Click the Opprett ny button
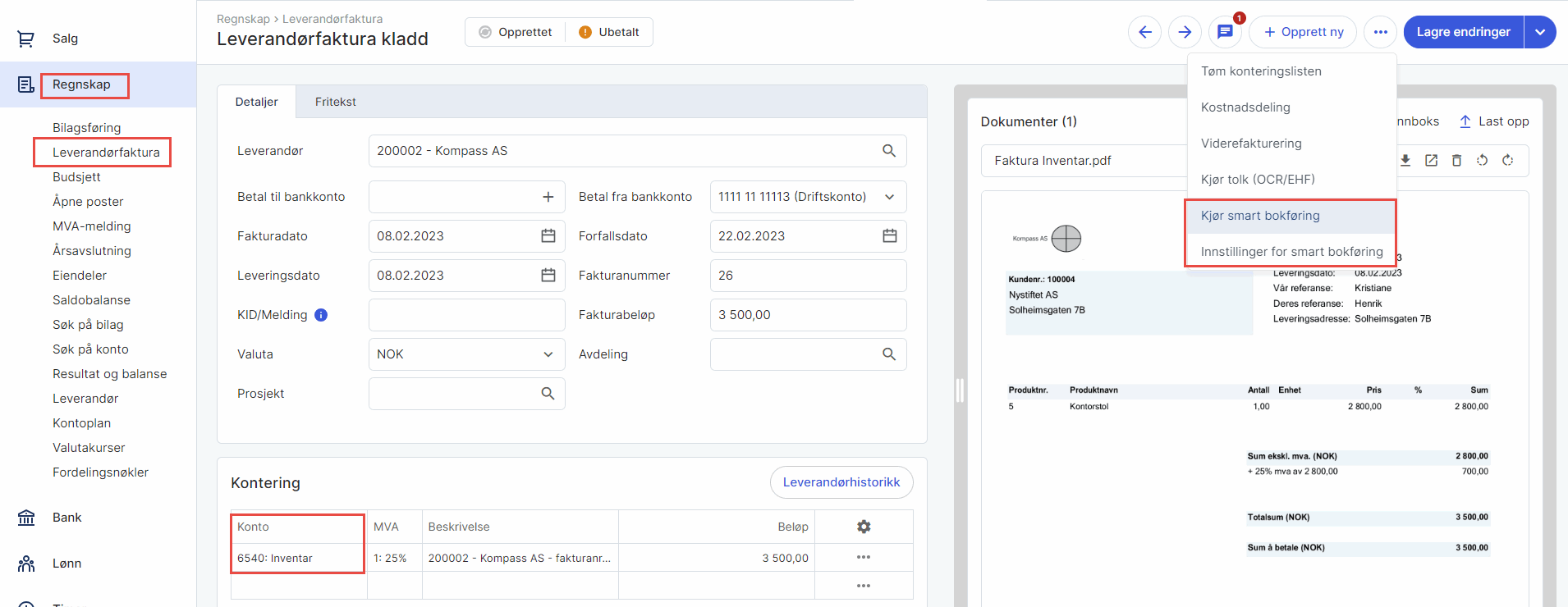The height and width of the screenshot is (607, 1568). 1303,32
